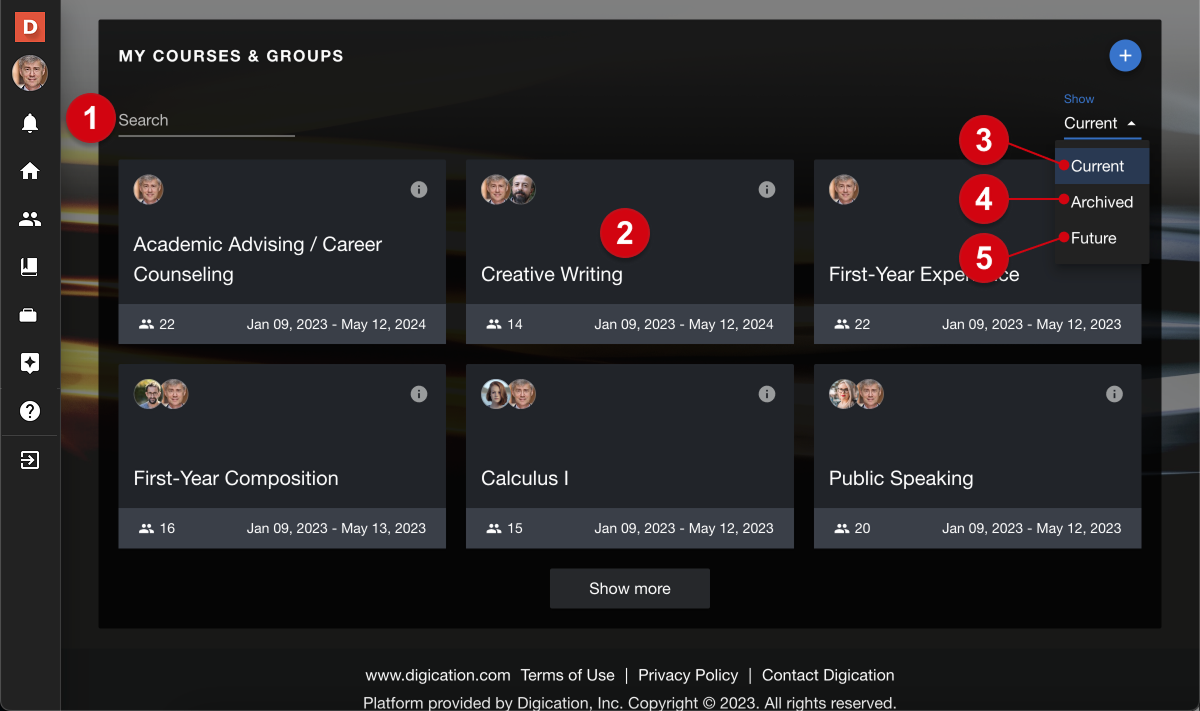
Task: Open the user profile avatar in sidebar
Action: (x=30, y=73)
